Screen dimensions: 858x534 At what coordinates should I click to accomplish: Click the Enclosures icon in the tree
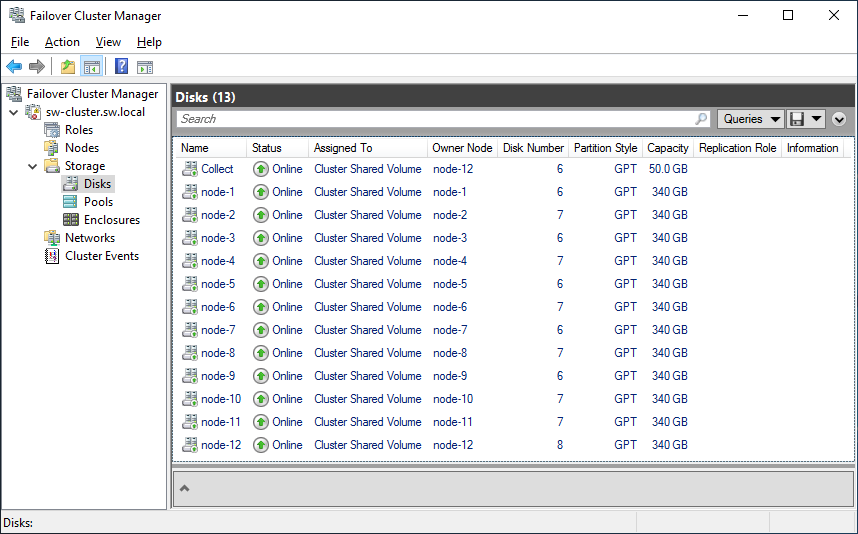71,220
